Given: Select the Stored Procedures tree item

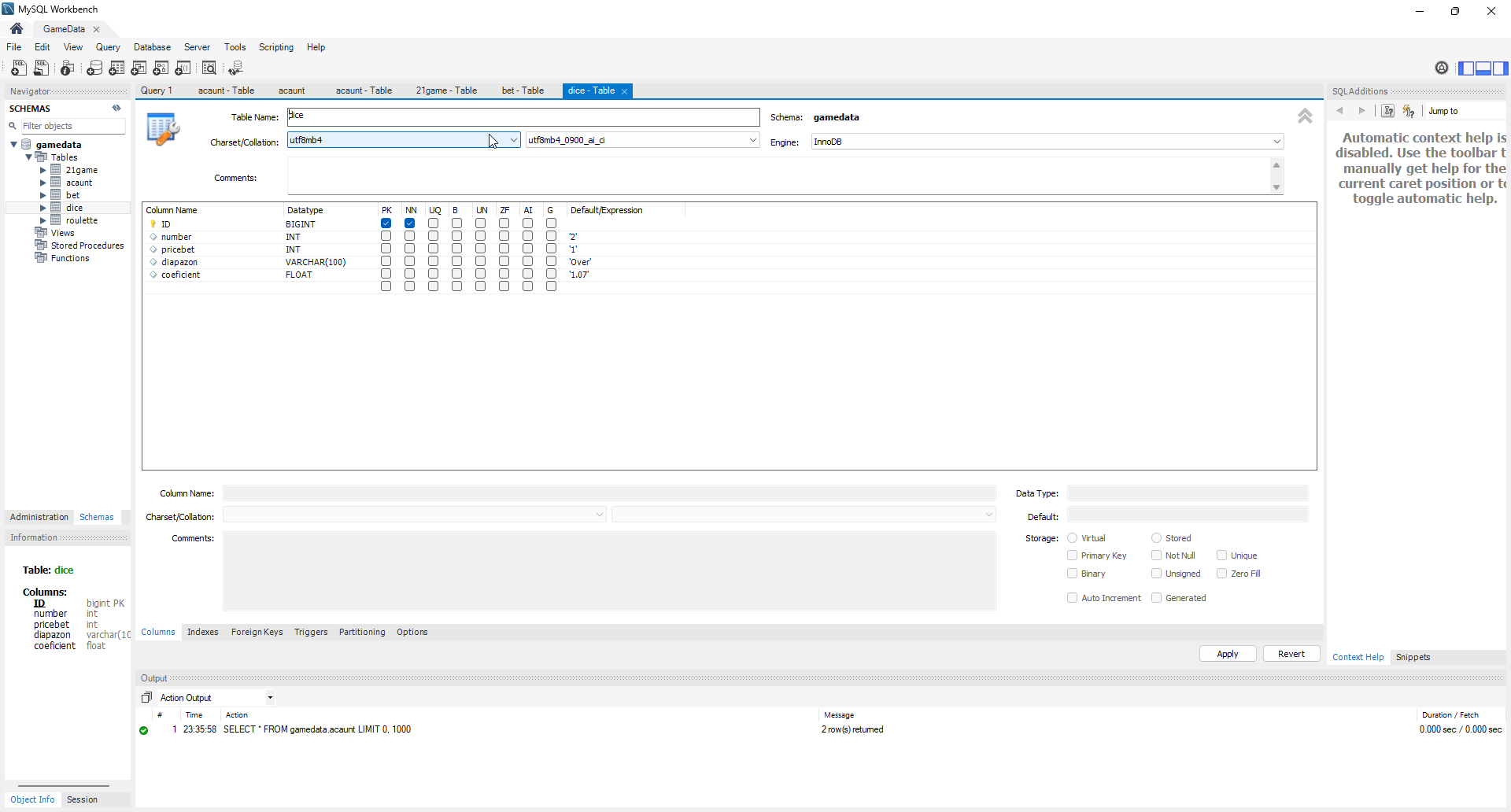Looking at the screenshot, I should point(87,245).
